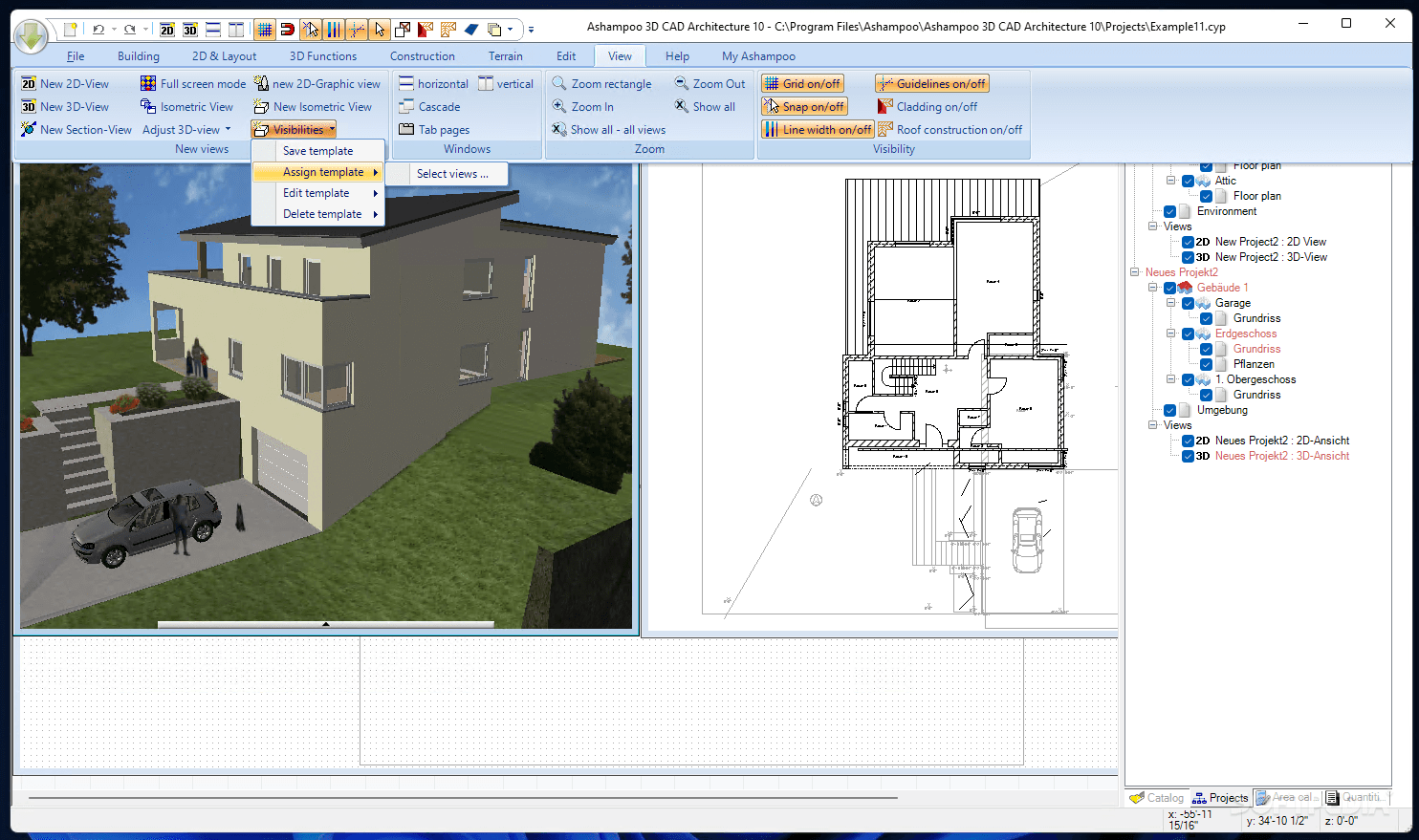The width and height of the screenshot is (1419, 840).
Task: Uncheck the Attic checkbox in project tree
Action: [1188, 181]
